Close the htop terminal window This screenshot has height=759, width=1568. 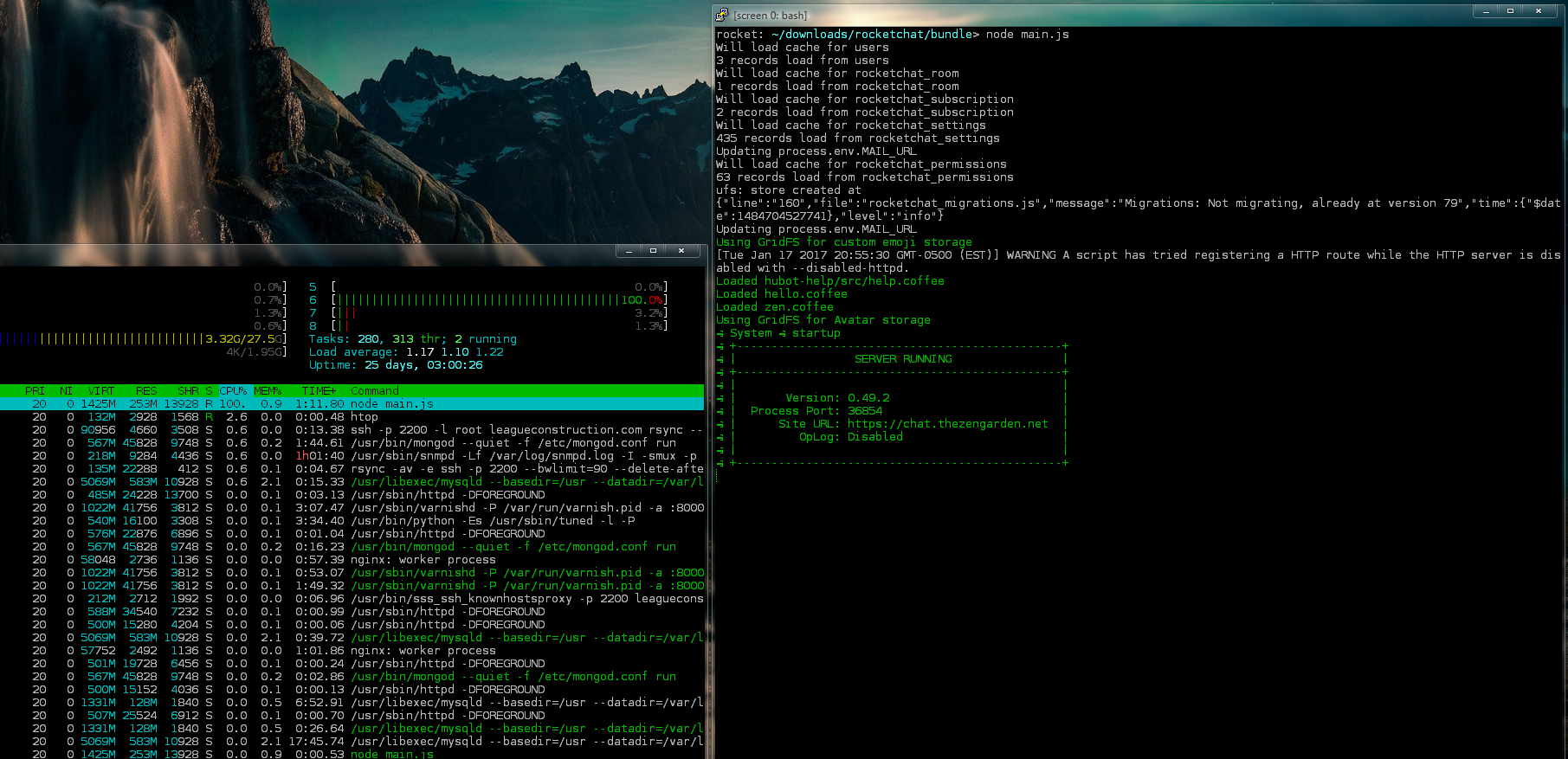681,250
